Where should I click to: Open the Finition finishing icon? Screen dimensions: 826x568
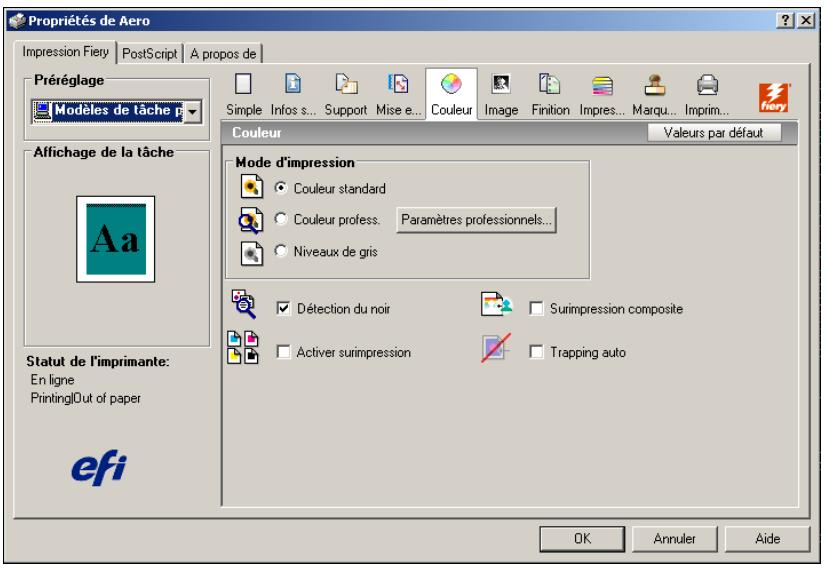(549, 84)
